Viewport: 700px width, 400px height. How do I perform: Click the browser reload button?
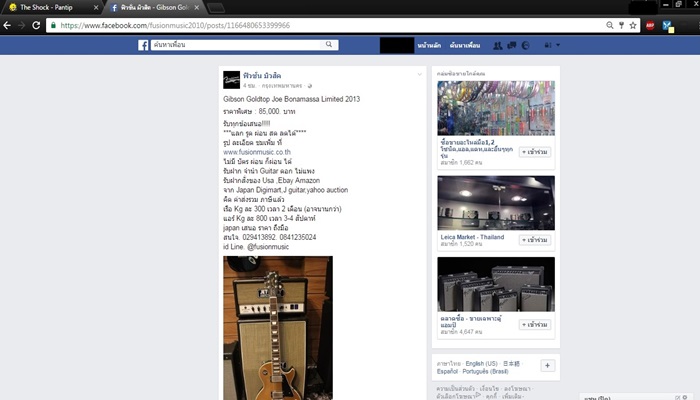click(36, 25)
